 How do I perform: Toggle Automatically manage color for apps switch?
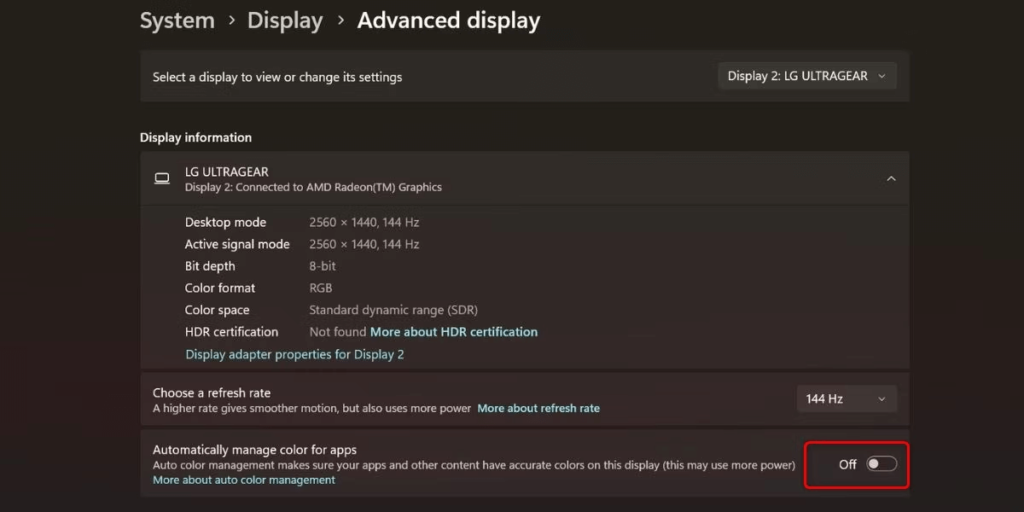881,464
